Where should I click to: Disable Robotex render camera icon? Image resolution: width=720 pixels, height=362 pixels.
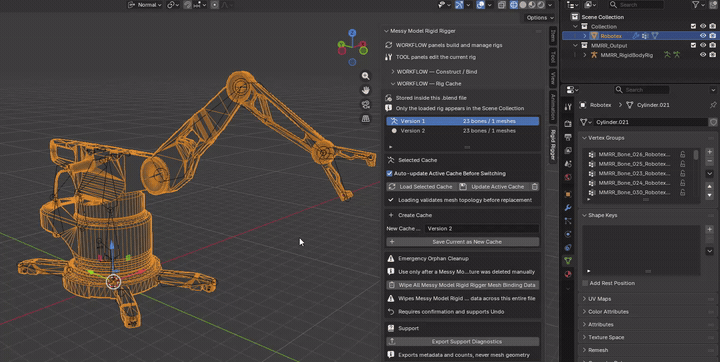713,36
